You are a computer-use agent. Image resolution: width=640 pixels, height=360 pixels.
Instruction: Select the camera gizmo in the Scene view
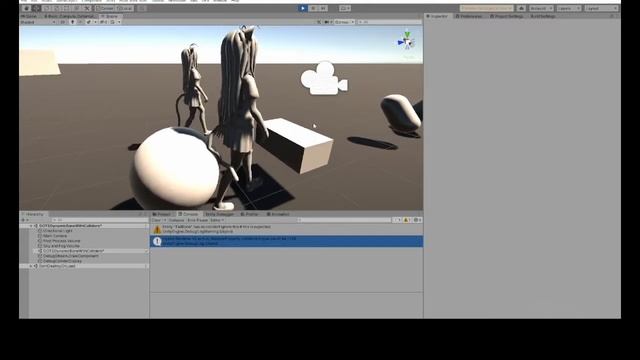click(324, 78)
